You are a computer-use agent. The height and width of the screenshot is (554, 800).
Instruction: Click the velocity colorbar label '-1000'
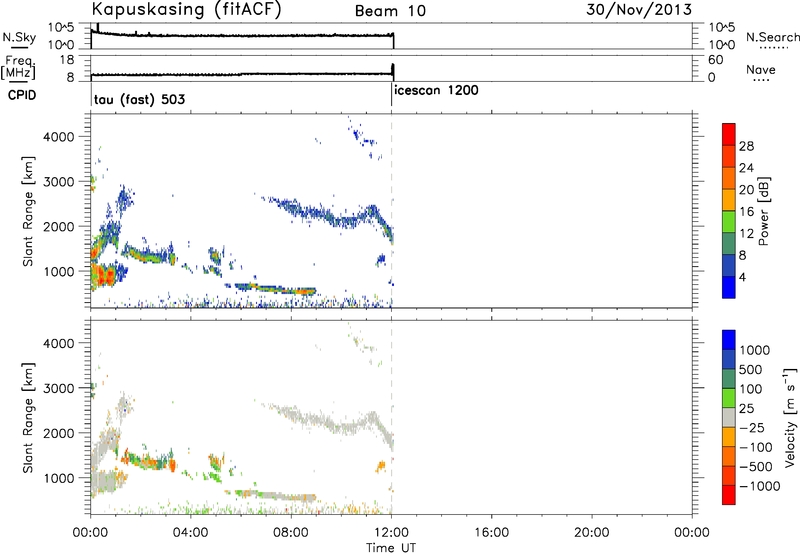759,486
